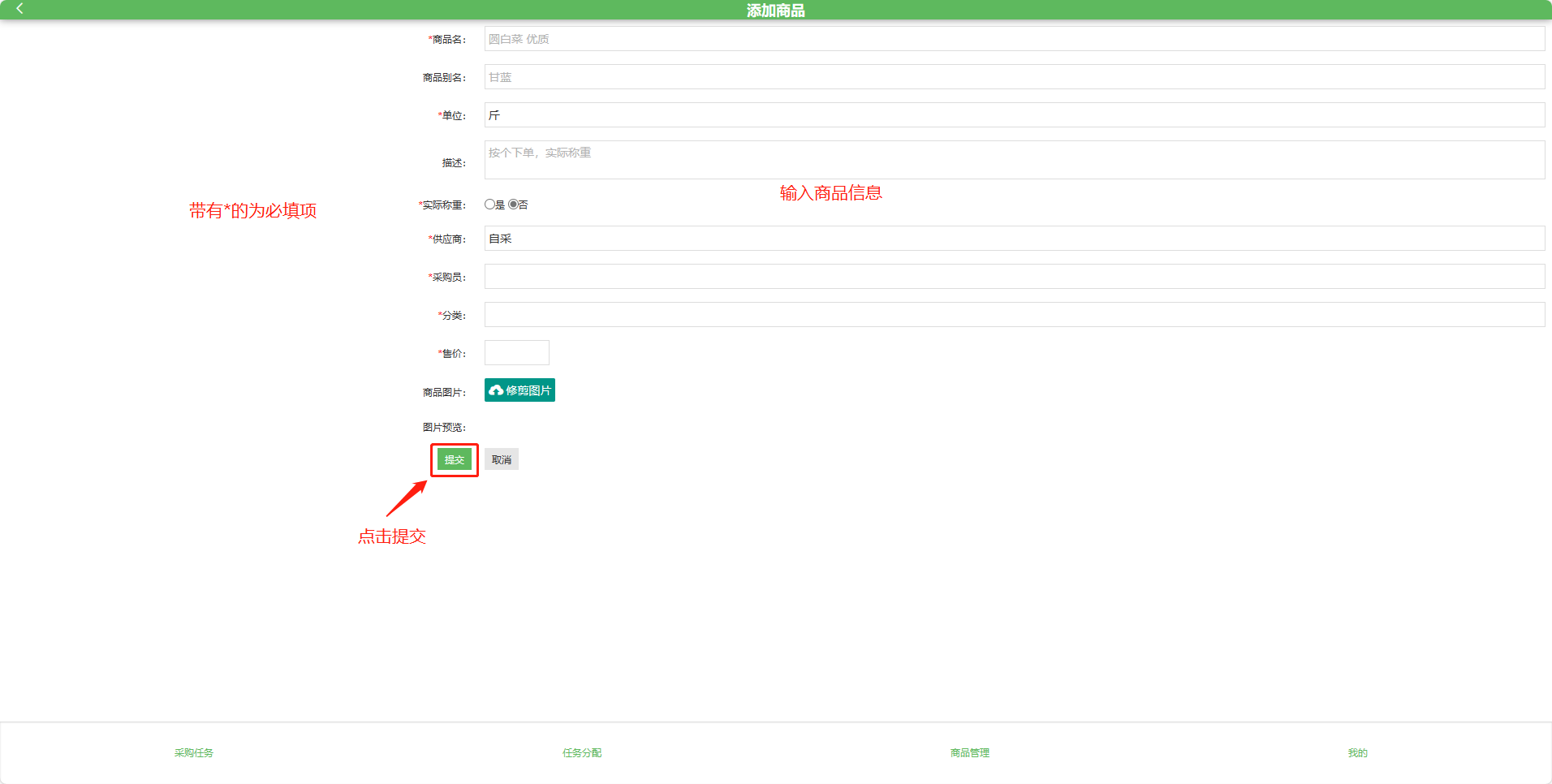Viewport: 1552px width, 784px height.
Task: Click the cloud upload icon for 修剪图片
Action: point(496,390)
